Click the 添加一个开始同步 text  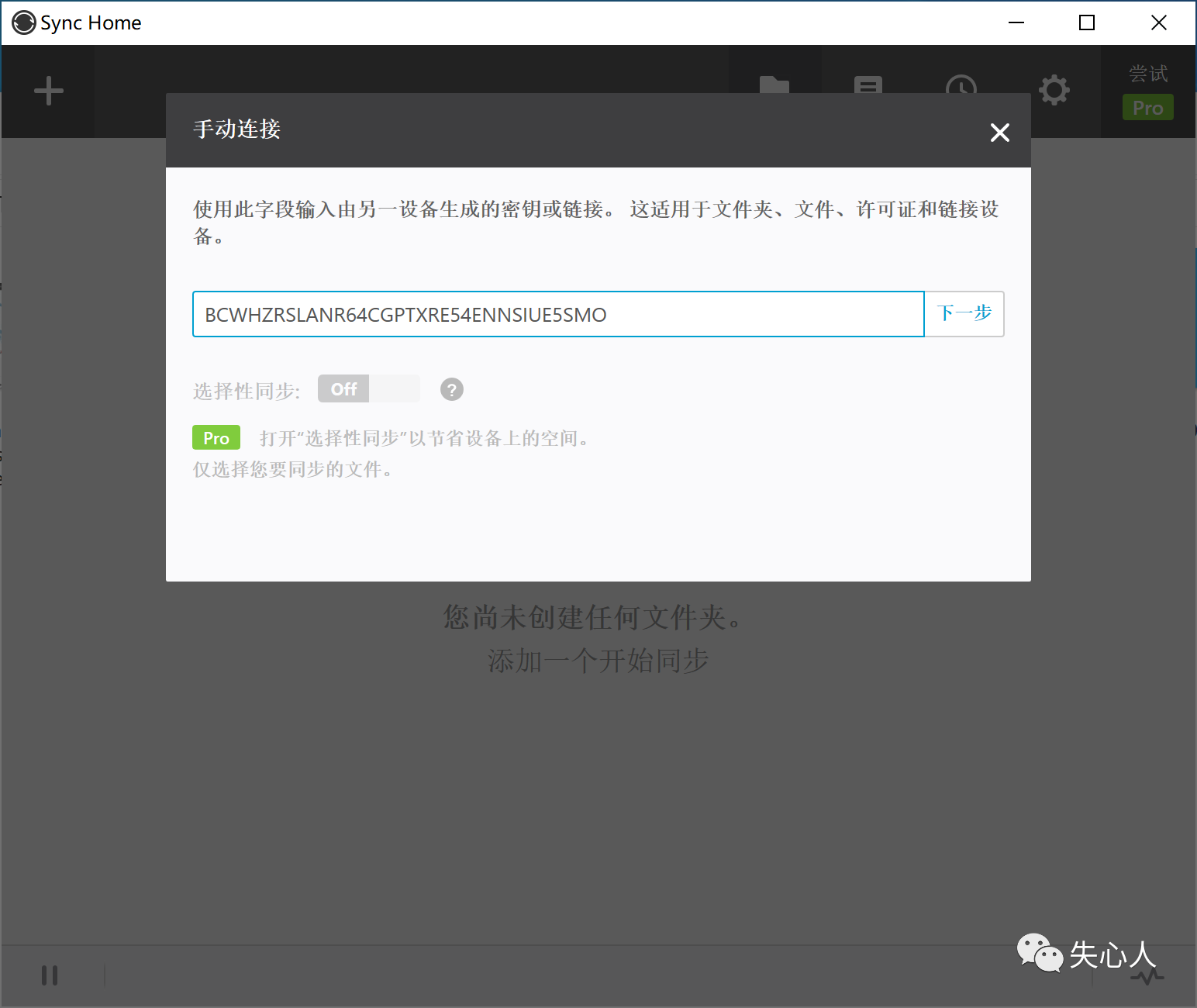point(598,661)
